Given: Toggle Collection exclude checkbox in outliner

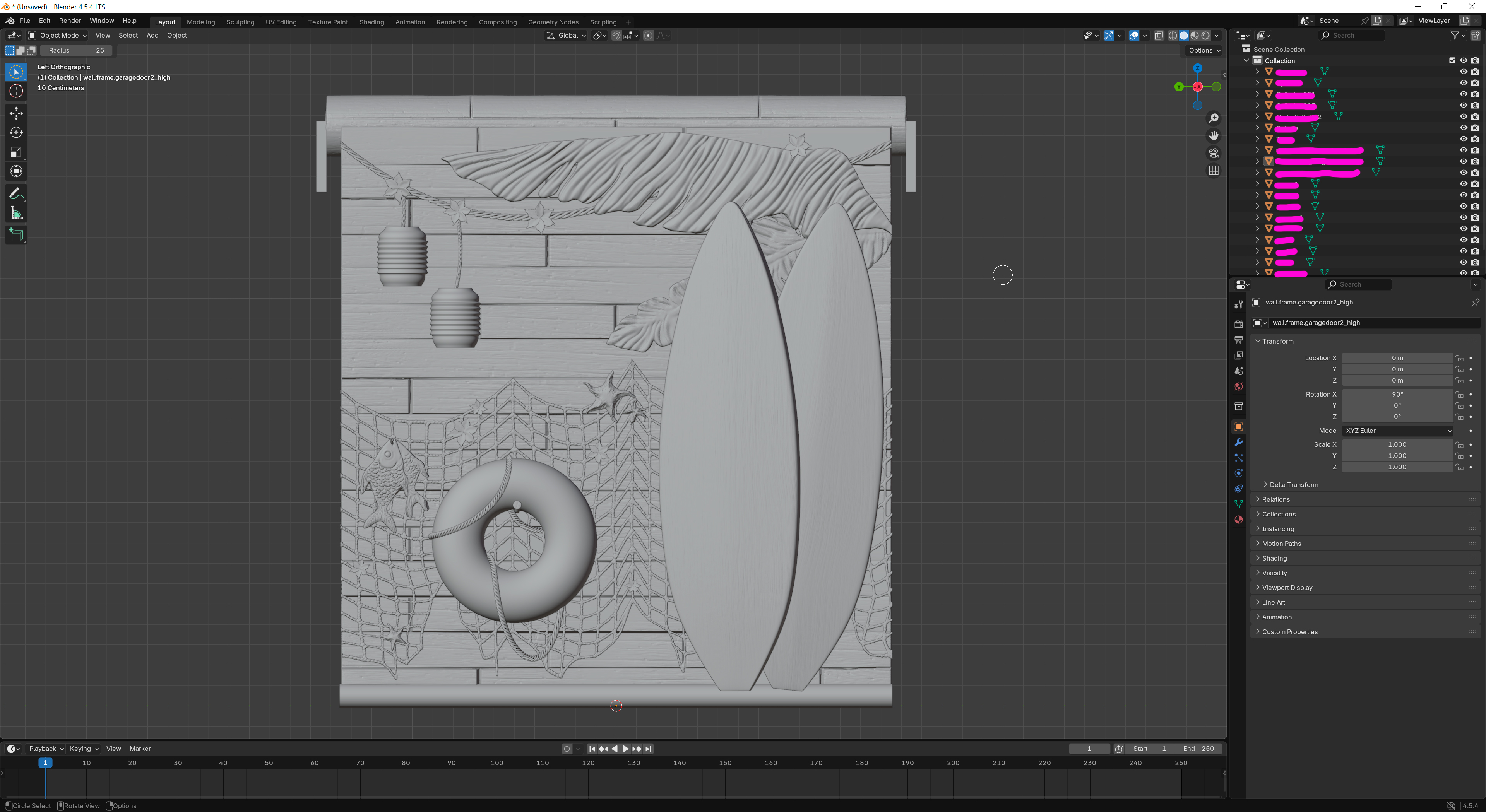Looking at the screenshot, I should pos(1452,61).
